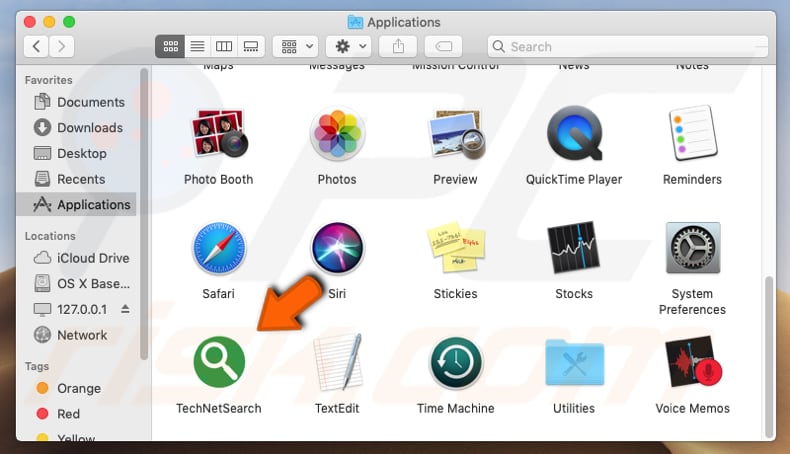Select the Voice Memos icon
The height and width of the screenshot is (454, 790).
coord(693,363)
